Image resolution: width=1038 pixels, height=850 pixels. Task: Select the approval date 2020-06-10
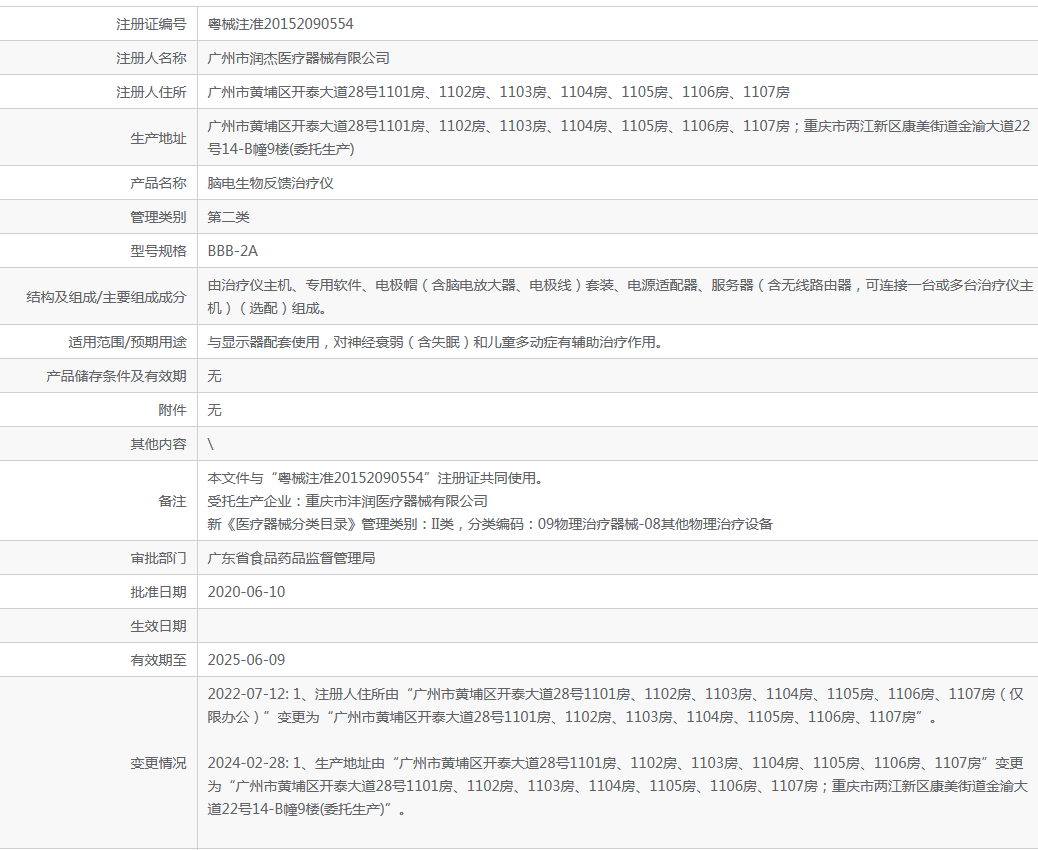(246, 592)
